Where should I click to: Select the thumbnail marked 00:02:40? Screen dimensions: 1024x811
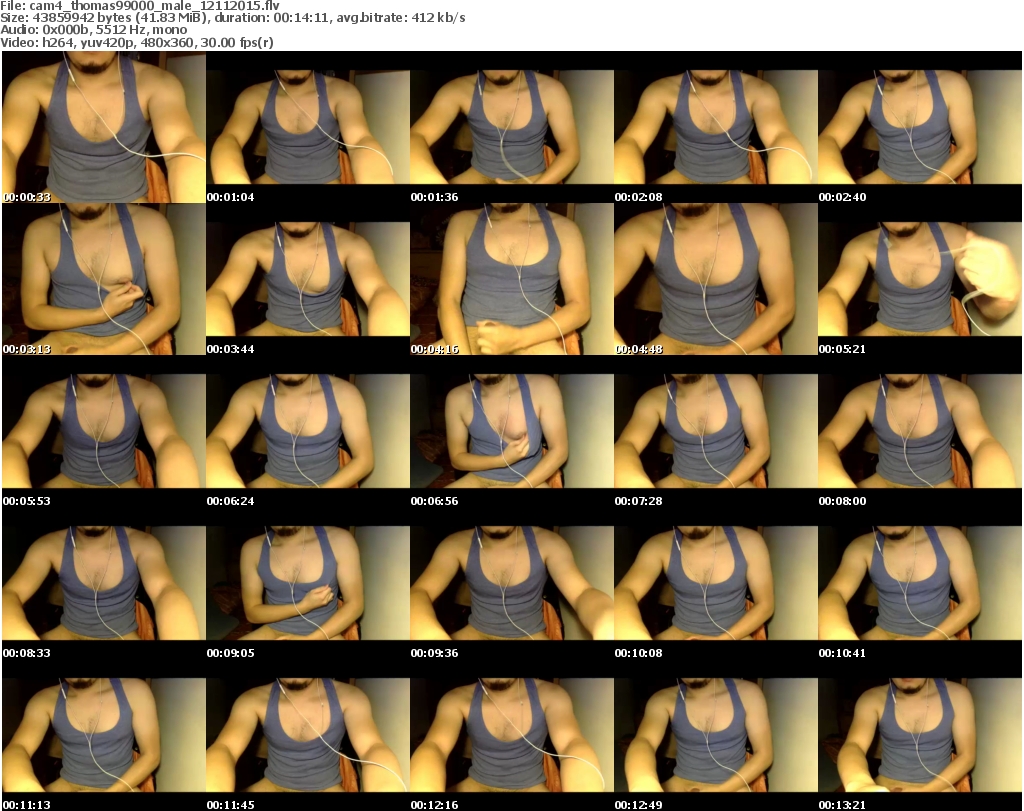coord(920,127)
